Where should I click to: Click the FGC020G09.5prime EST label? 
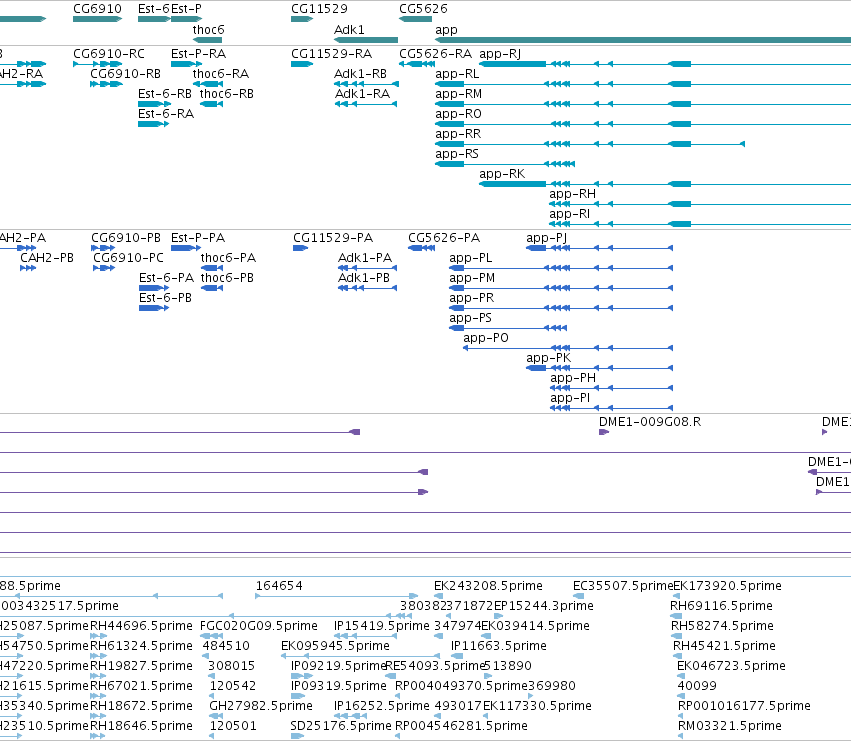(x=259, y=626)
